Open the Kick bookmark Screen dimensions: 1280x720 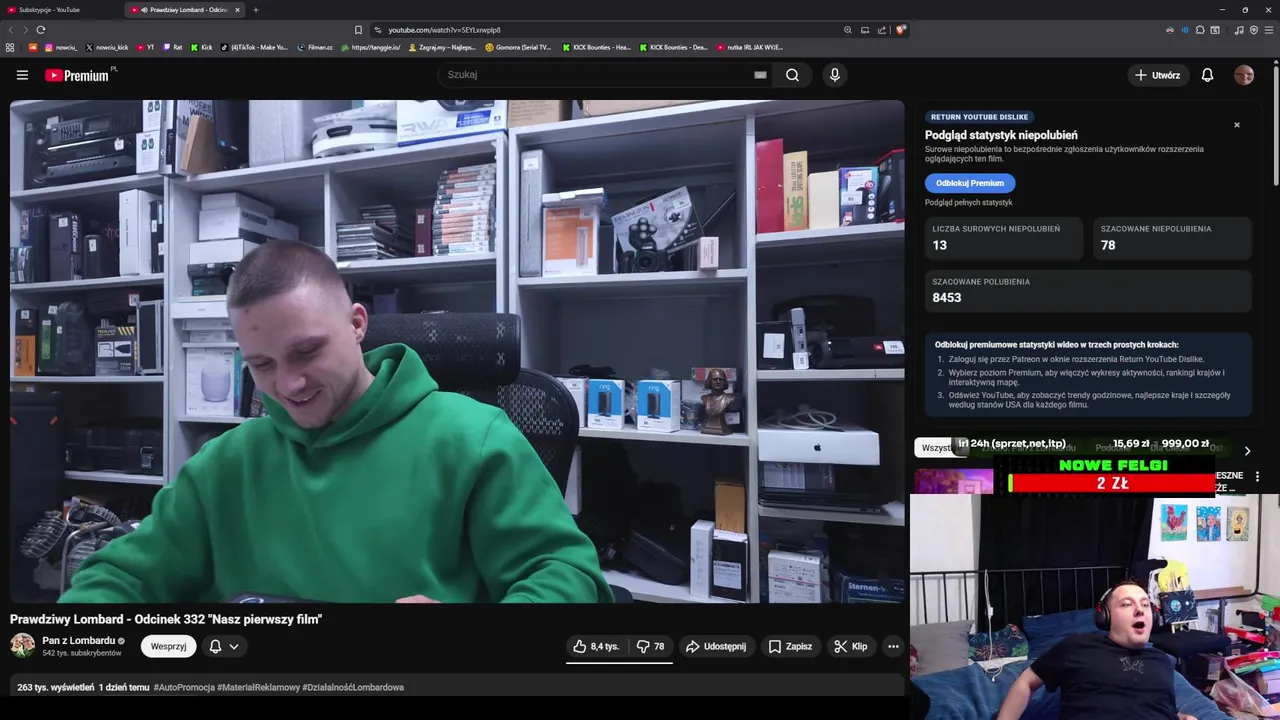click(202, 47)
